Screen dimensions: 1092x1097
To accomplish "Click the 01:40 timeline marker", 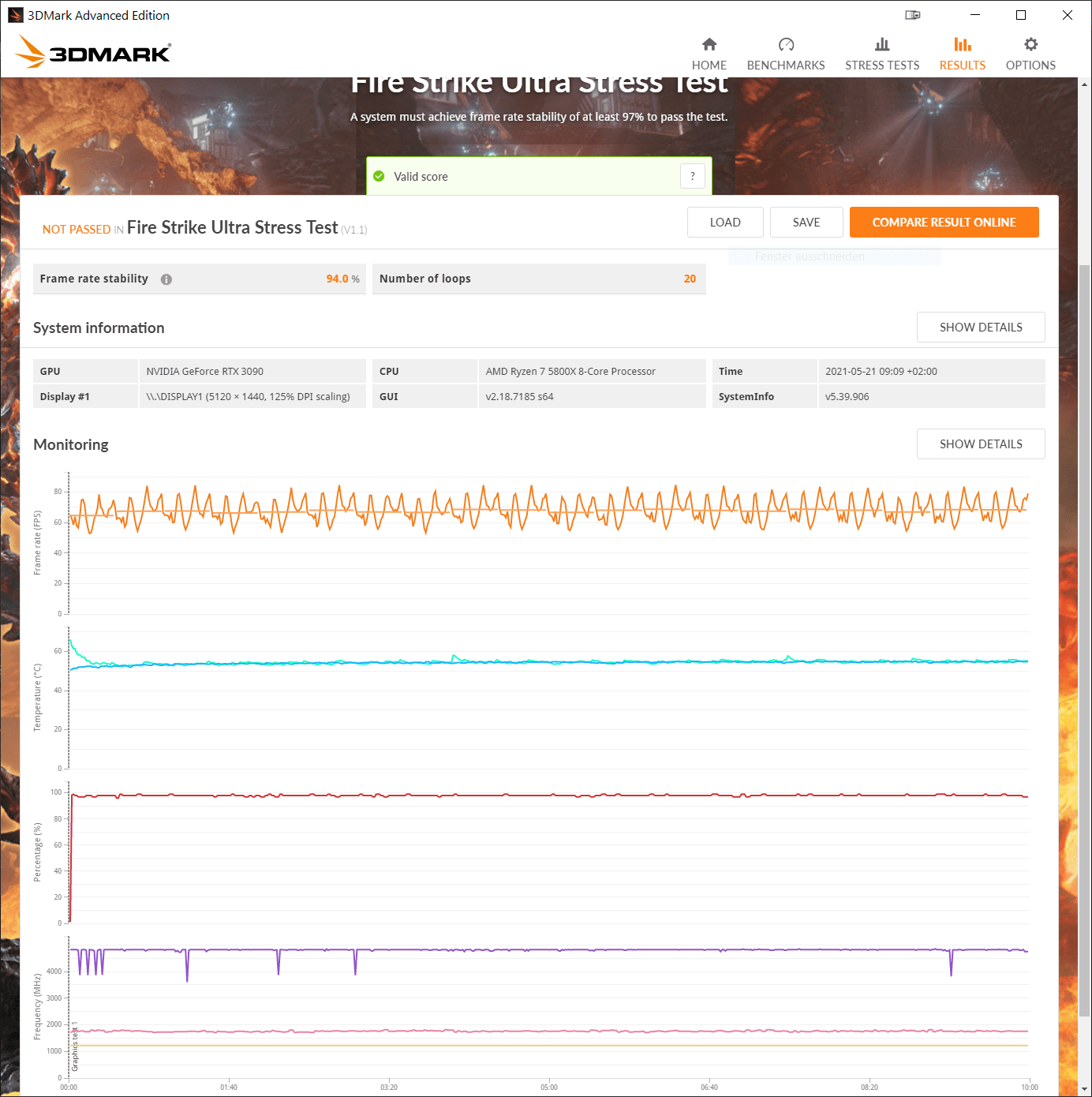I will pyautogui.click(x=229, y=1087).
